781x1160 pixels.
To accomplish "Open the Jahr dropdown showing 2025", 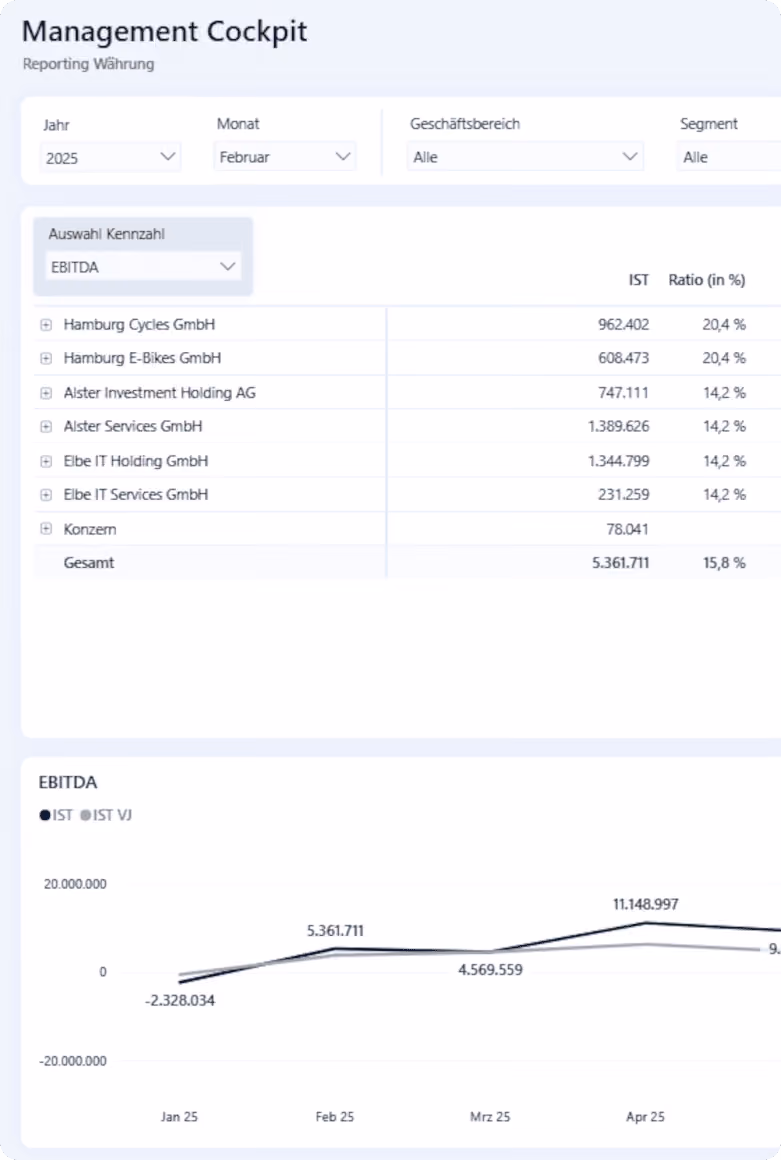I will [110, 158].
